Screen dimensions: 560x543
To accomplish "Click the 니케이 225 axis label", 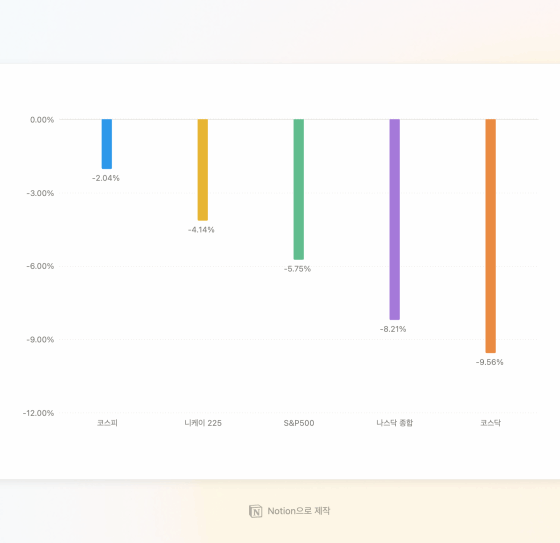I will (203, 423).
